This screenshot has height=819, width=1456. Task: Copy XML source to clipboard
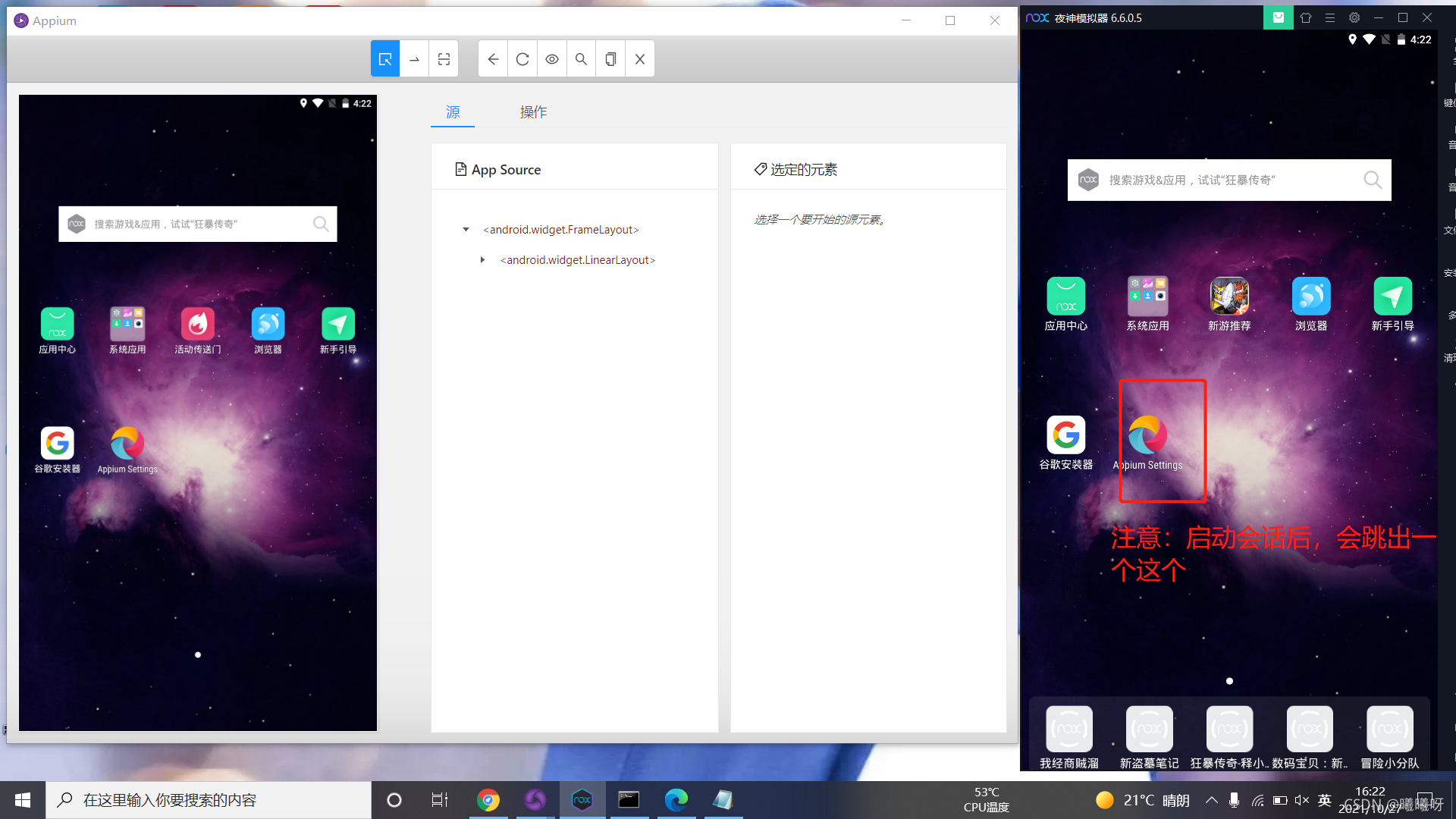pos(610,59)
